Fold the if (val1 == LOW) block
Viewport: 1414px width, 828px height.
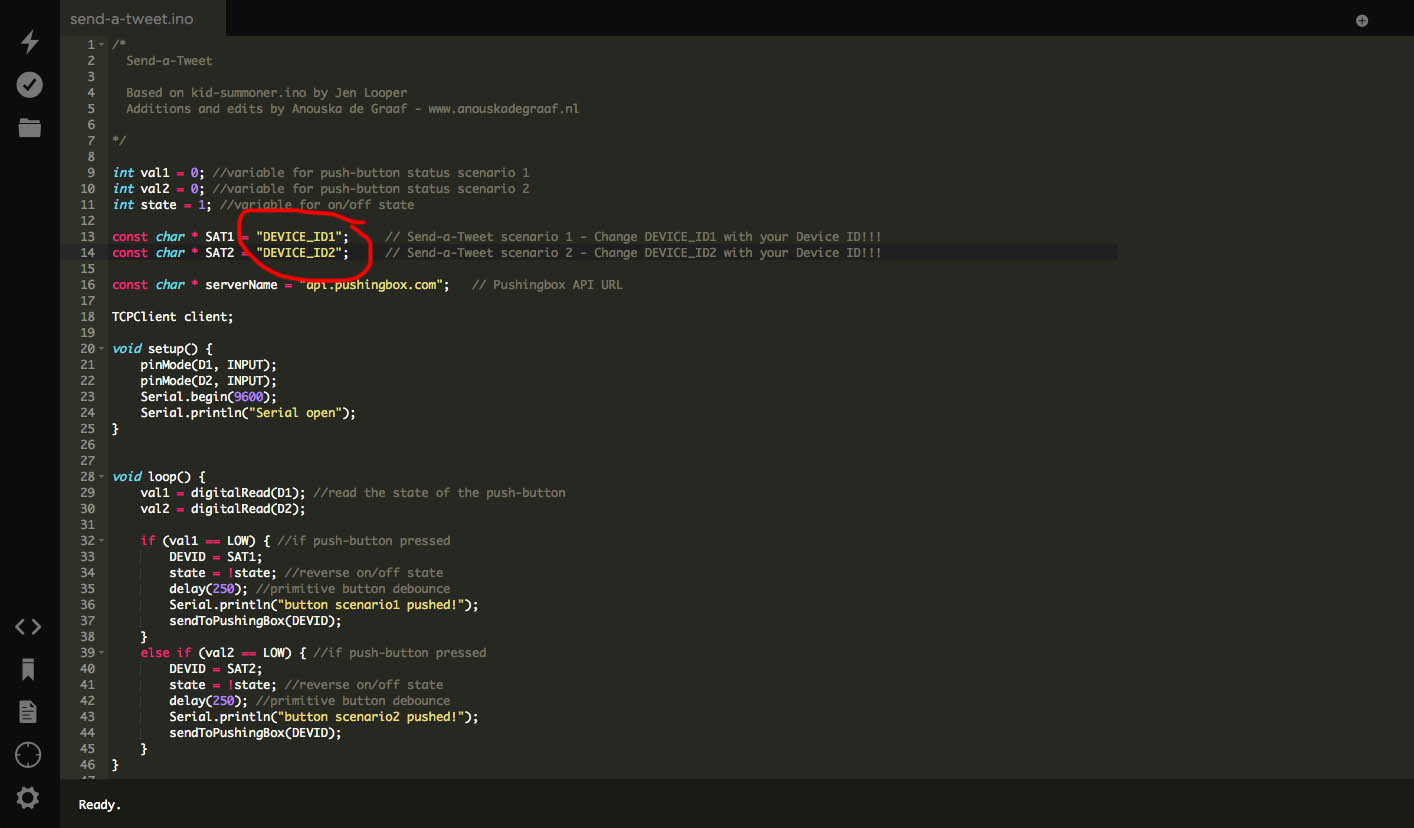click(104, 541)
